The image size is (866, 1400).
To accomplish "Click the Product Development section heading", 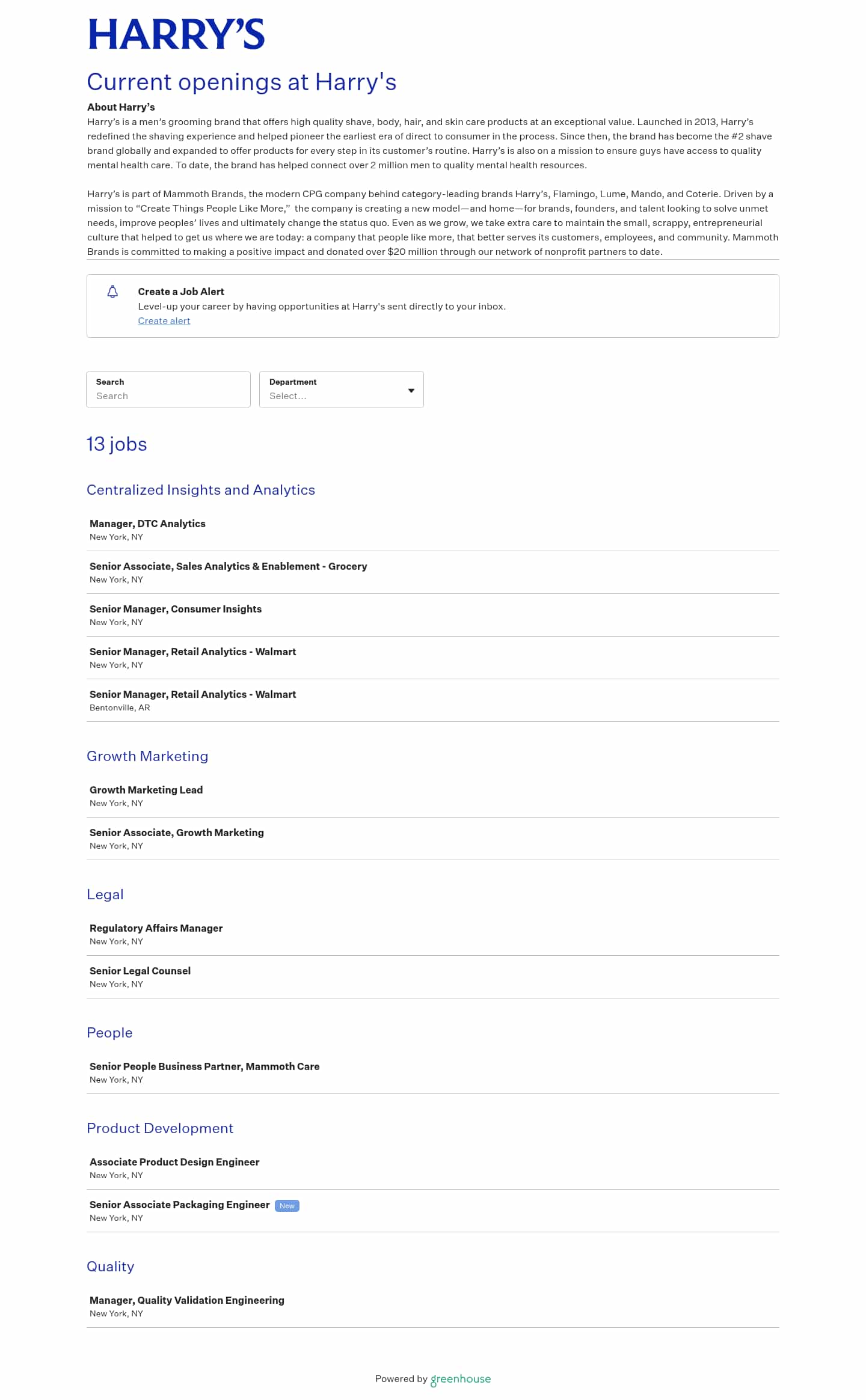I will coord(160,1128).
